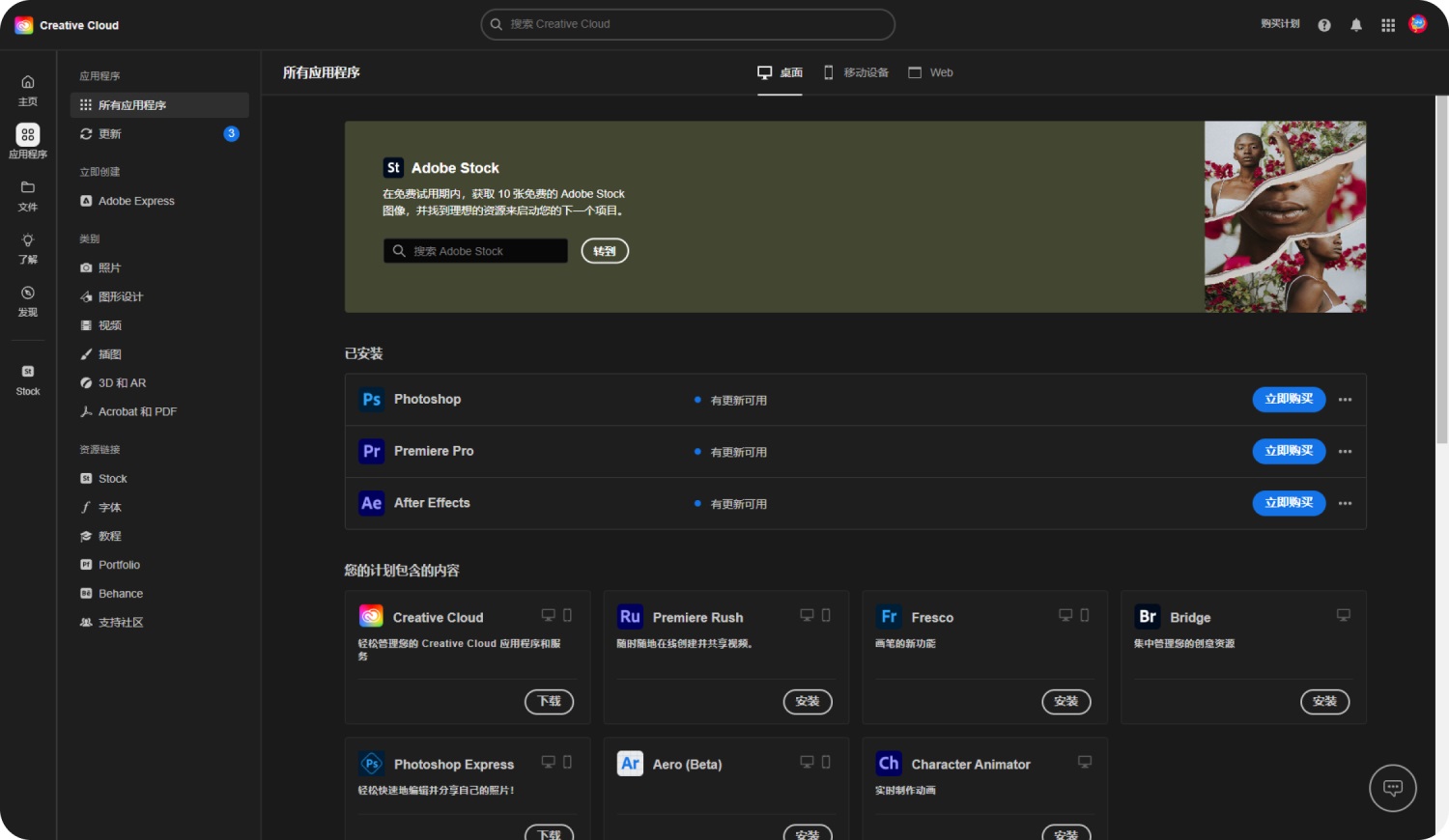Click 下载 on the Creative Cloud card
The image size is (1449, 840).
tap(550, 702)
